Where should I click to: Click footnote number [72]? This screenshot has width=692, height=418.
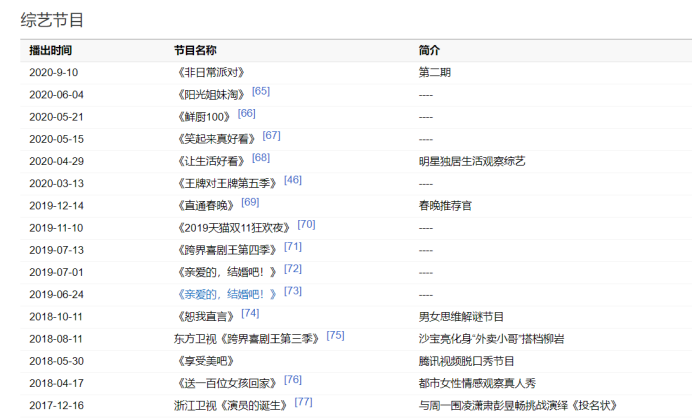click(293, 268)
